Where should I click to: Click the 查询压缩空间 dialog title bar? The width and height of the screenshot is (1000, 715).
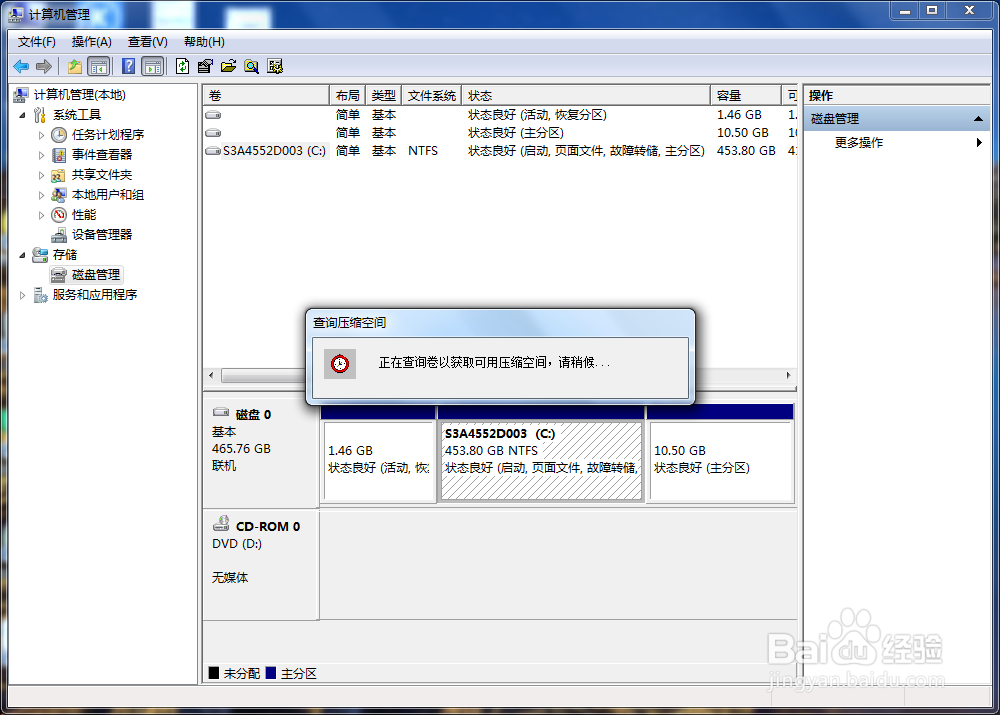(500, 323)
